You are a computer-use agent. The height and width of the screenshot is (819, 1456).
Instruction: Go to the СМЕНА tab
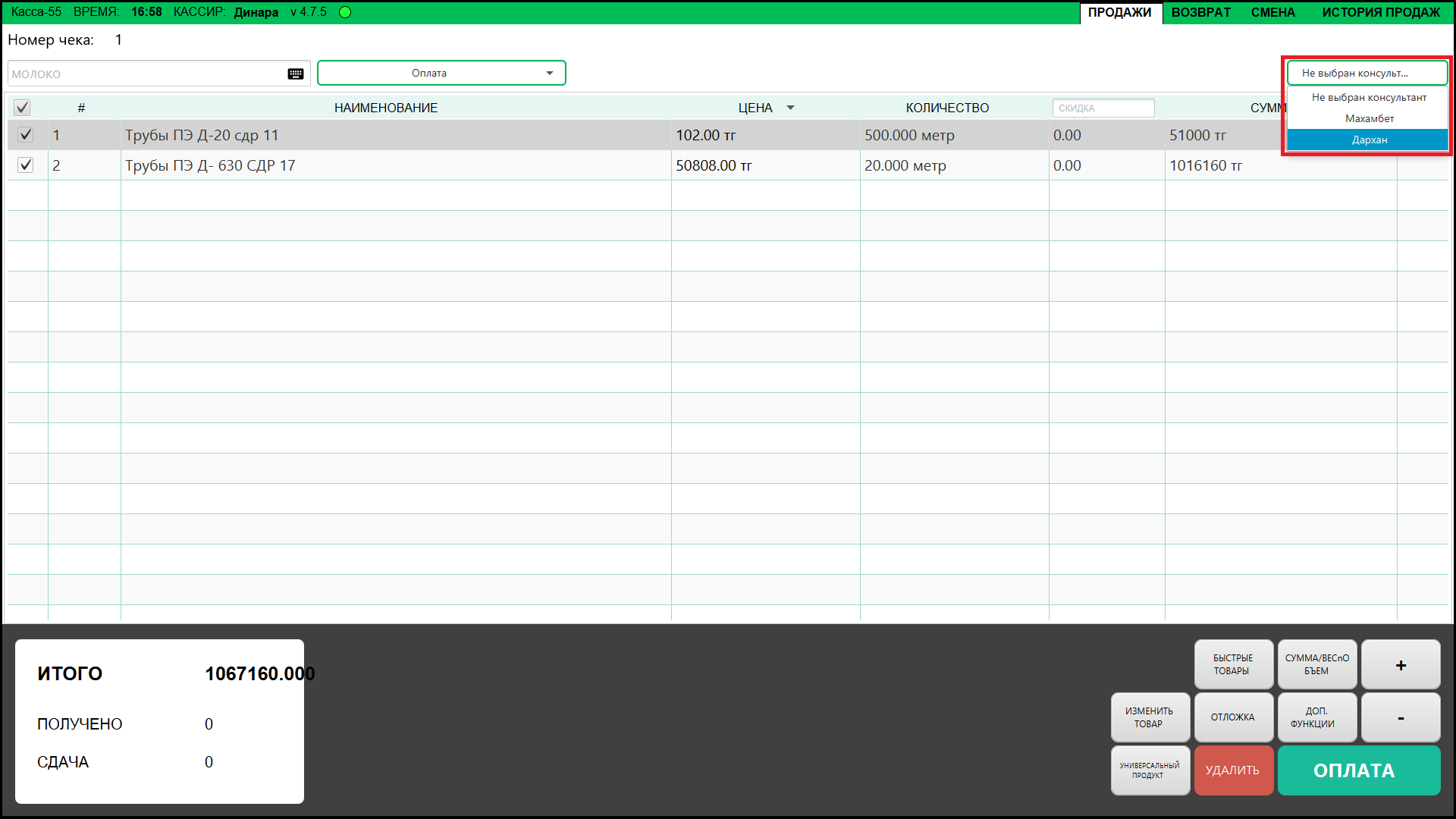1272,12
